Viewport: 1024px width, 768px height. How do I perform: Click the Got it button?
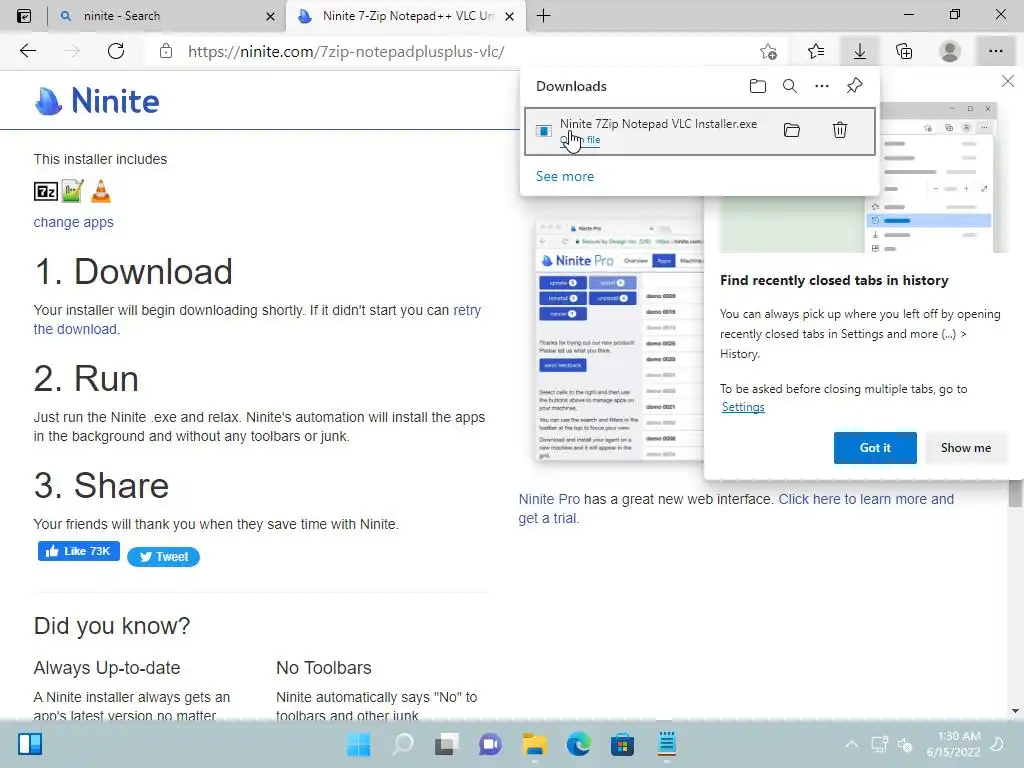tap(875, 448)
